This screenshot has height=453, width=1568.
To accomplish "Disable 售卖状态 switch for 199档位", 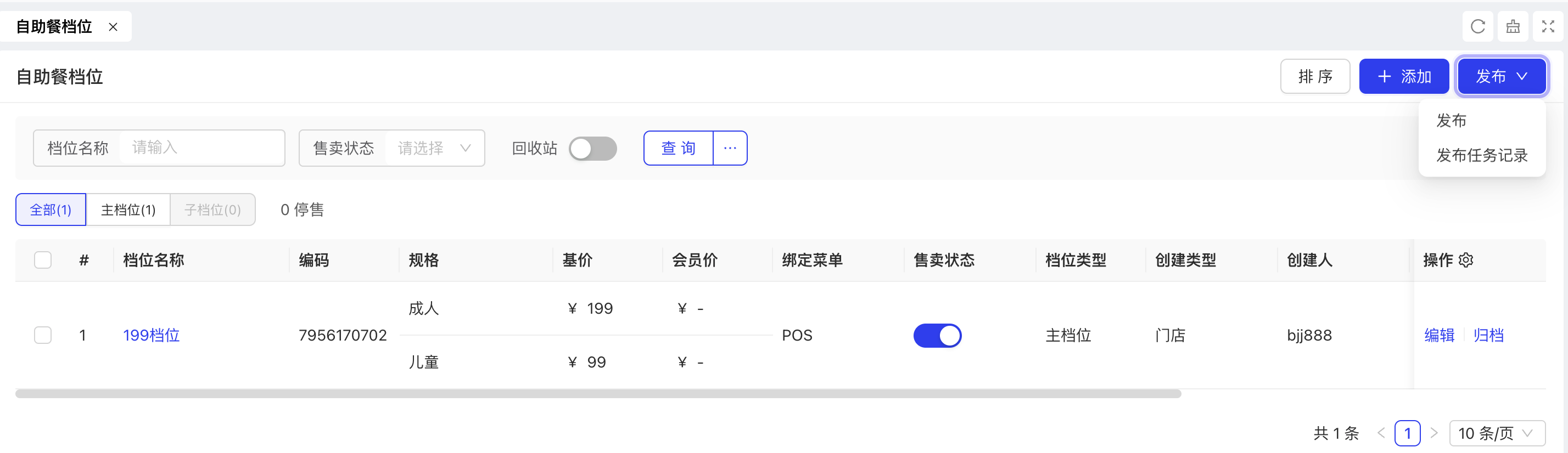I will pos(937,336).
